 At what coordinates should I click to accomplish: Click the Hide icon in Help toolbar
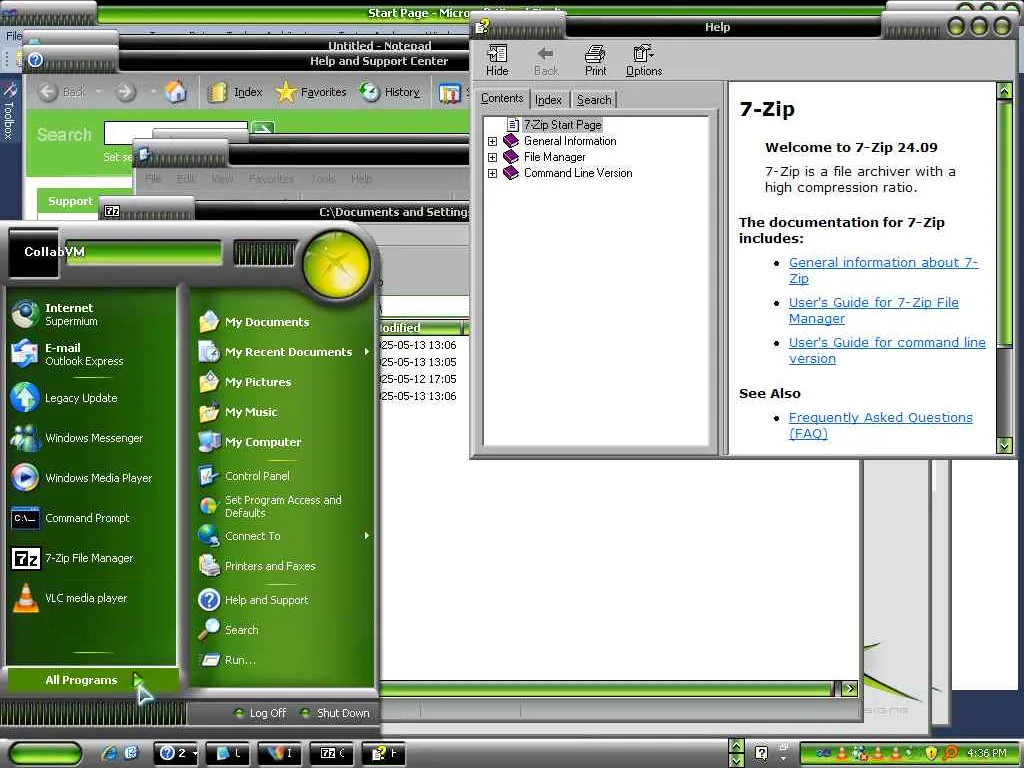point(497,60)
